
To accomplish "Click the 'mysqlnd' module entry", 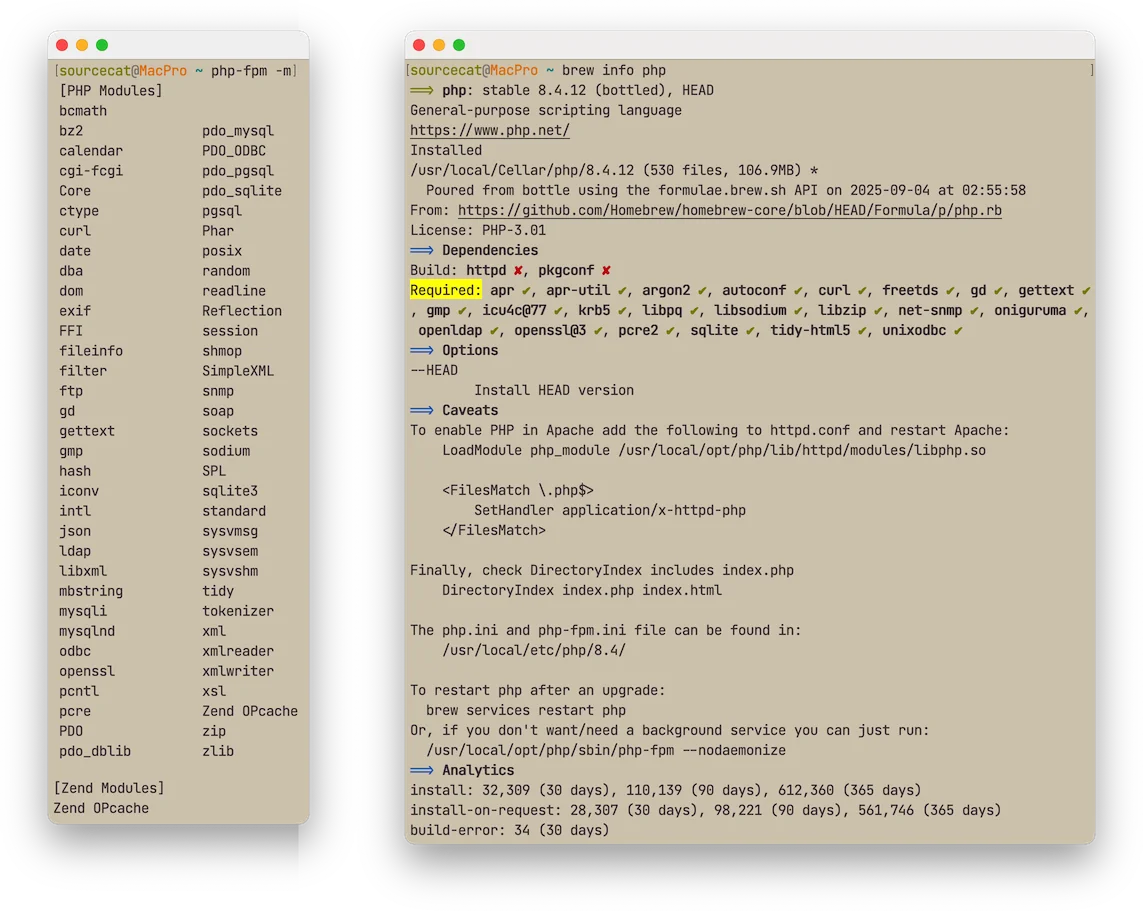I will pyautogui.click(x=87, y=631).
